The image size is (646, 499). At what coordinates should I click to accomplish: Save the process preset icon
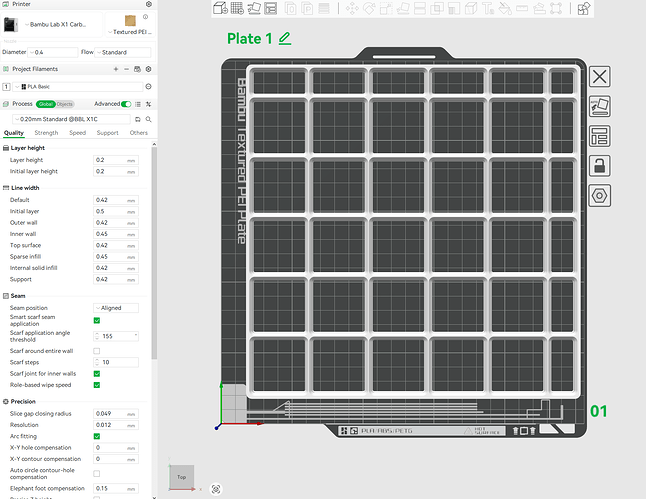coord(138,119)
